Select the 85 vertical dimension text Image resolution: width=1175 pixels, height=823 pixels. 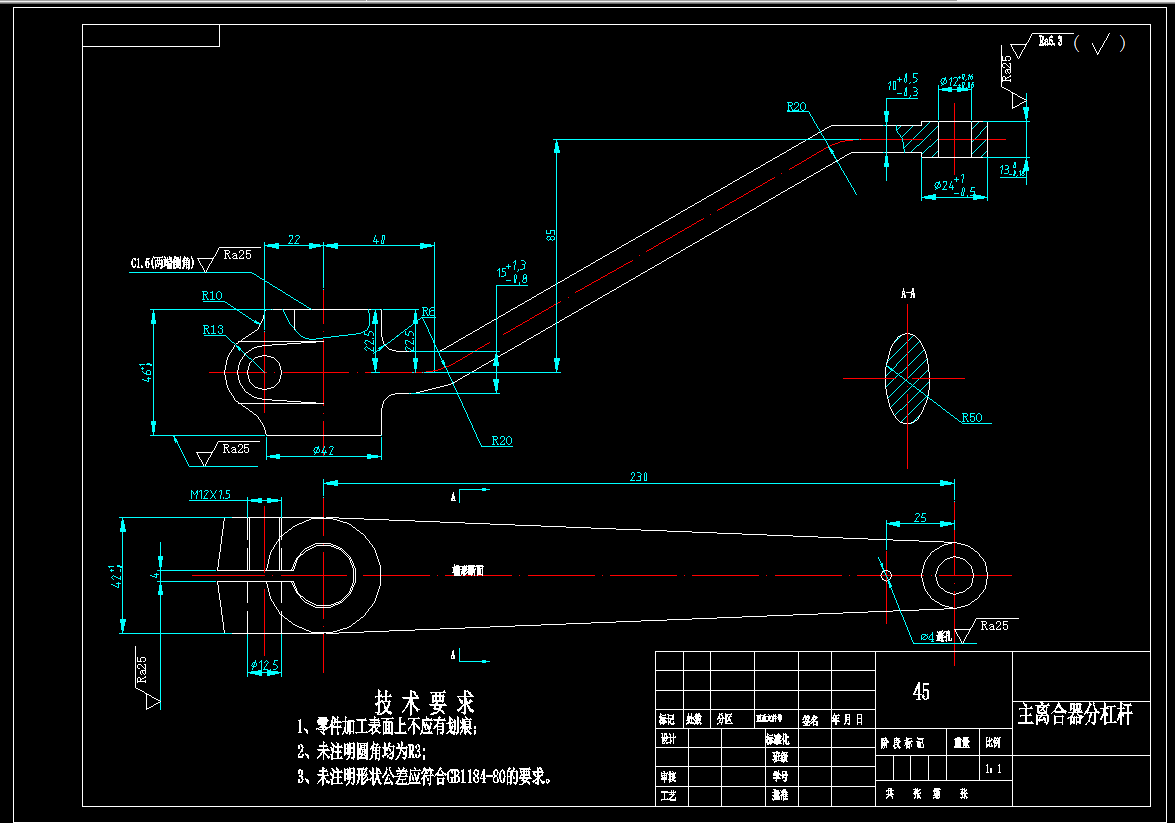(551, 235)
